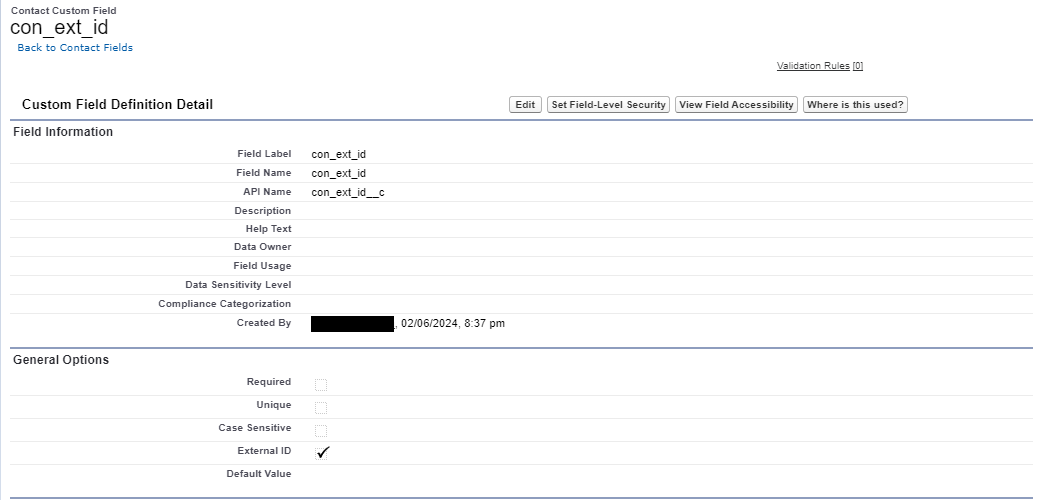This screenshot has width=1046, height=500.
Task: Click View Field Accessibility button
Action: [x=736, y=105]
